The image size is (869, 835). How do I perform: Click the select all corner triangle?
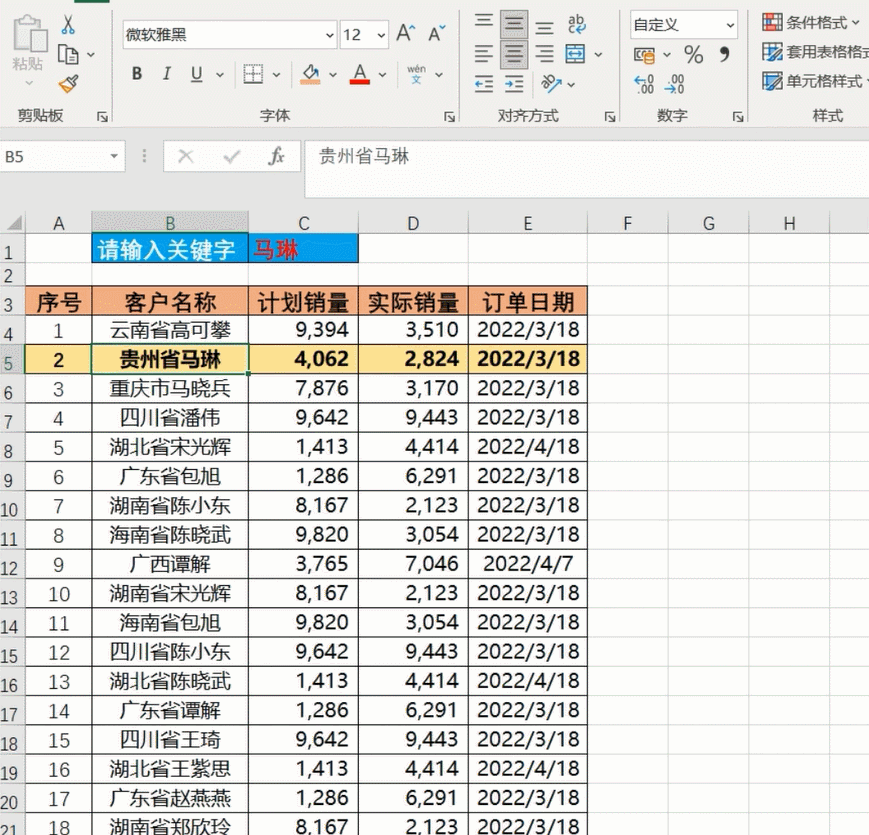tap(13, 223)
